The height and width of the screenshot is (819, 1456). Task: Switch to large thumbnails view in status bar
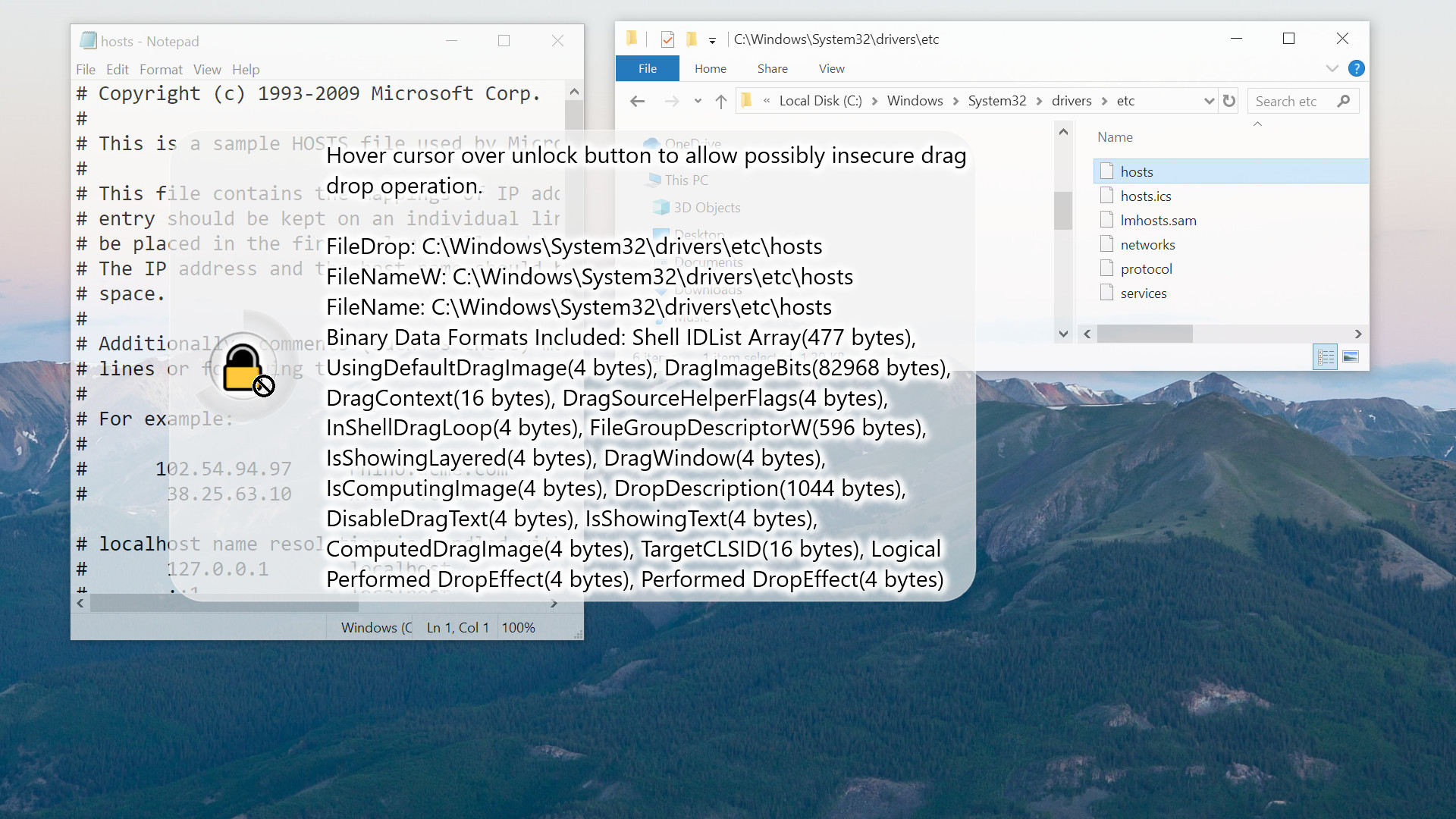1351,356
